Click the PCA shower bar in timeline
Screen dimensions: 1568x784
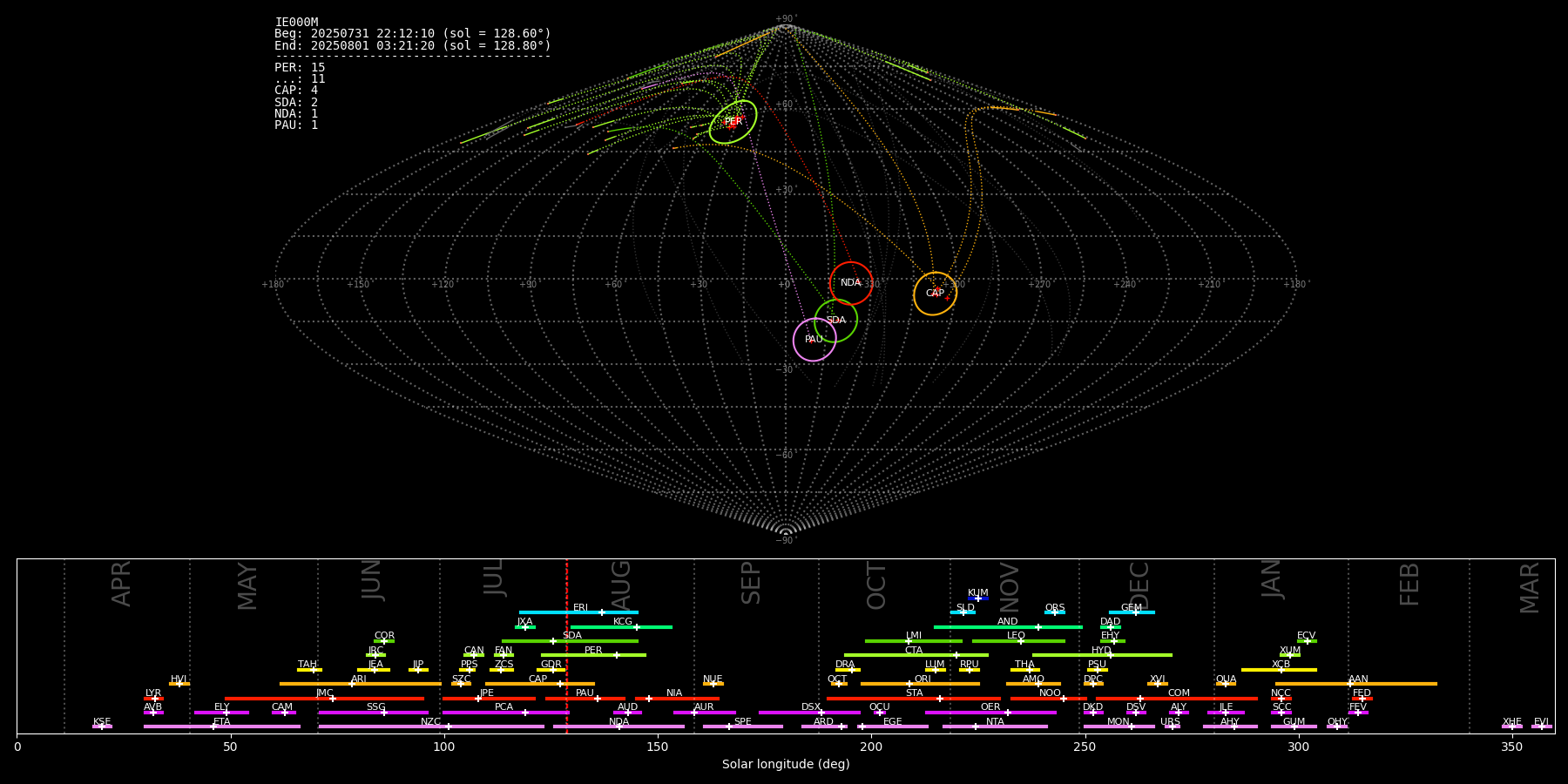click(x=505, y=713)
